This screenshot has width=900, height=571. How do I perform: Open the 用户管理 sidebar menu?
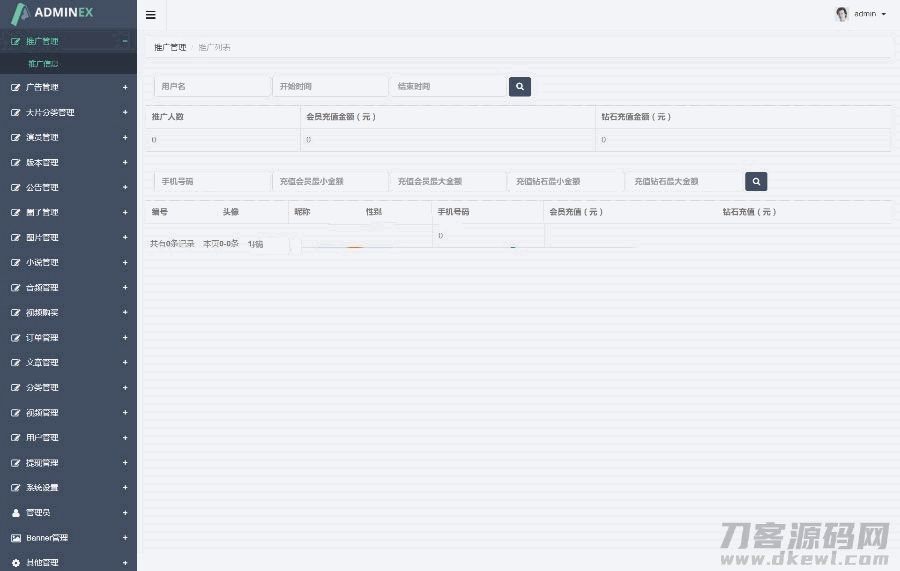(x=42, y=438)
